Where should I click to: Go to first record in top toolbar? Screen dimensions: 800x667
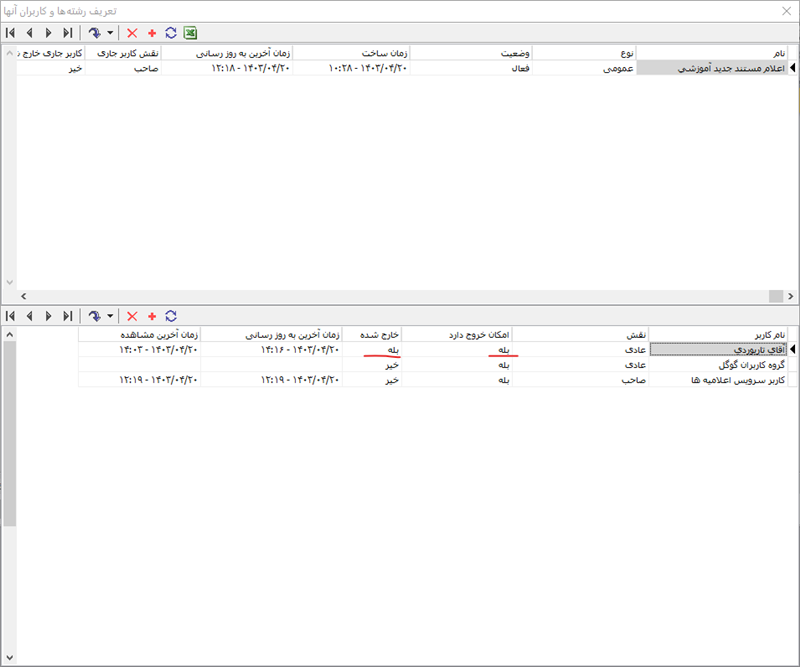[10, 33]
